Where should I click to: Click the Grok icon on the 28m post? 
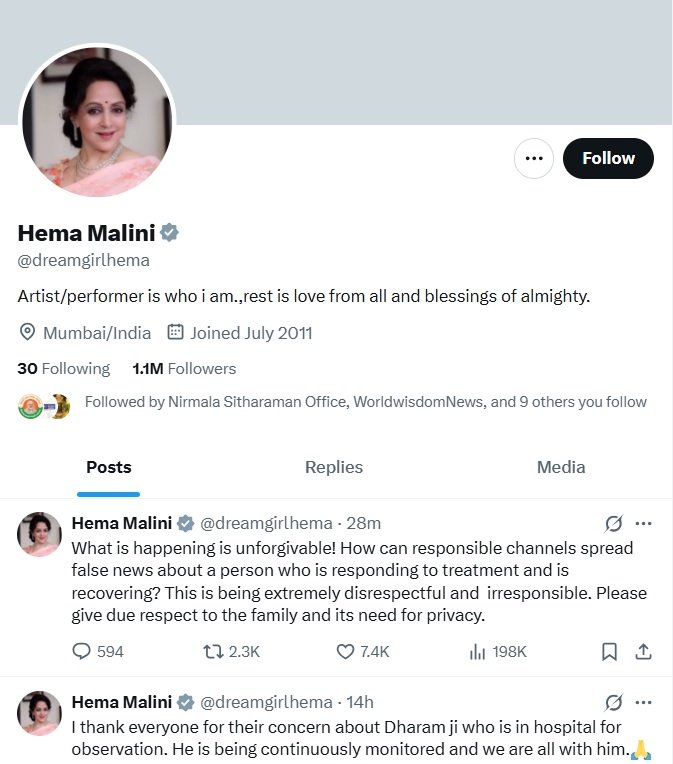[x=614, y=523]
